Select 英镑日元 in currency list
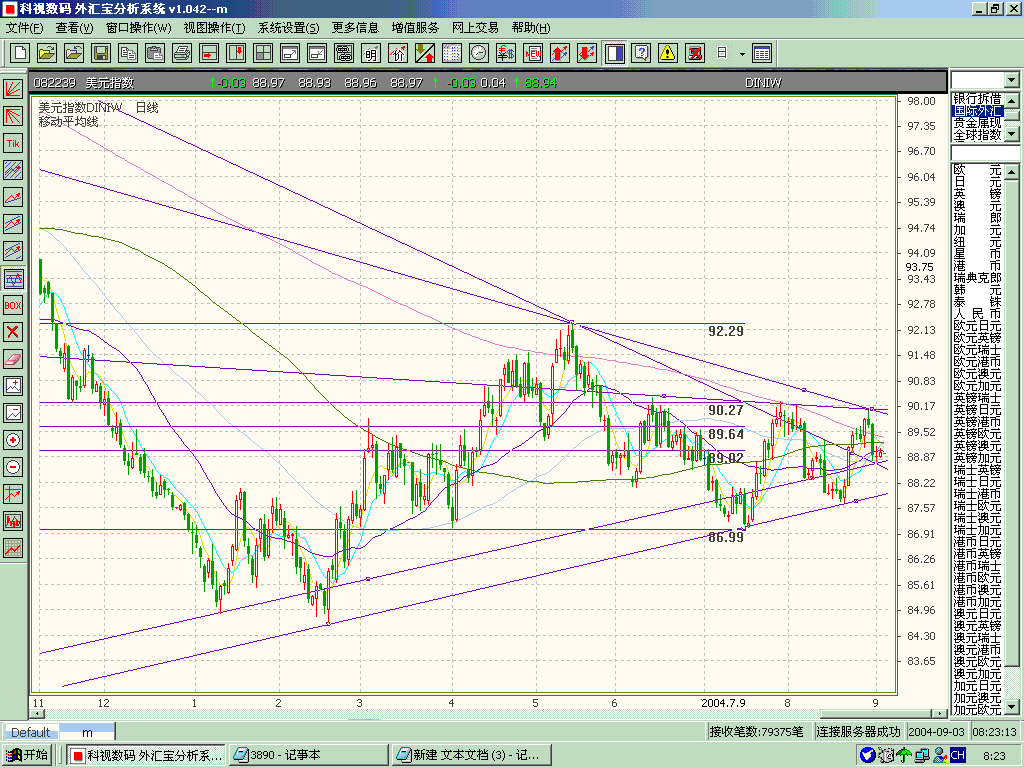This screenshot has height=768, width=1024. pyautogui.click(x=977, y=409)
